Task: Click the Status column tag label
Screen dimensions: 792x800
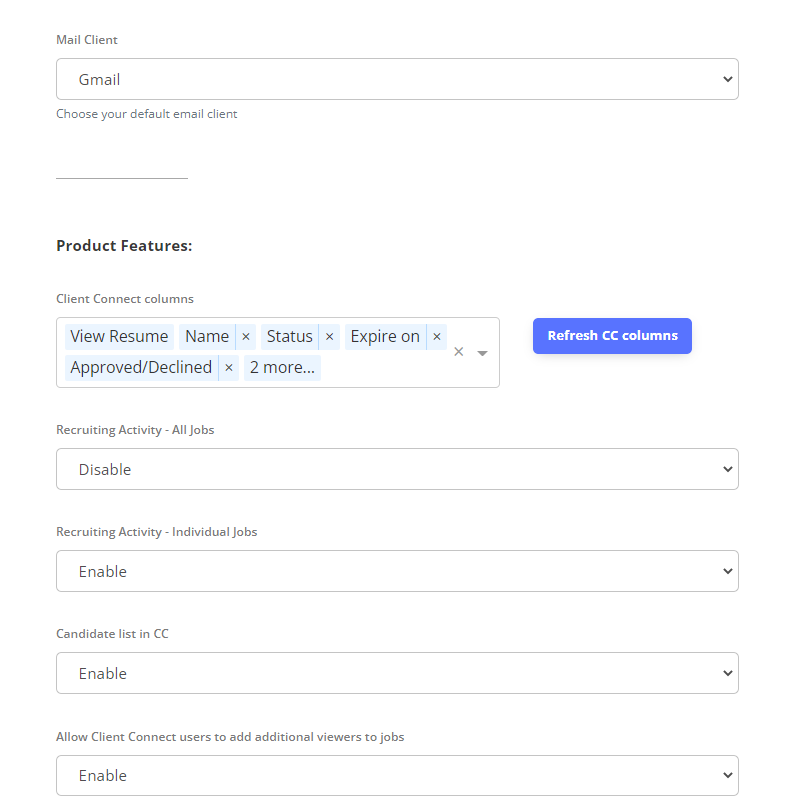Action: tap(289, 337)
